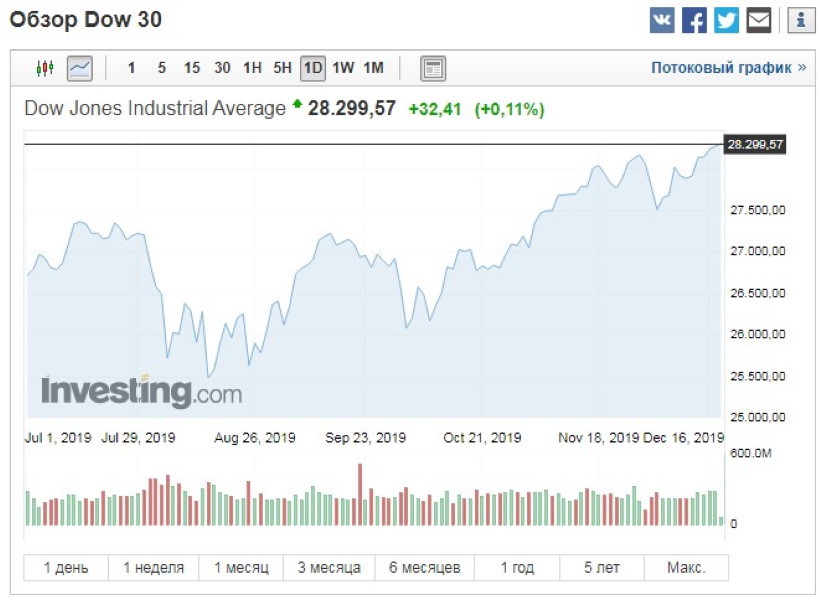Open the "1 месяц" range tab
Viewport: 820px width, 604px height.
[x=241, y=567]
